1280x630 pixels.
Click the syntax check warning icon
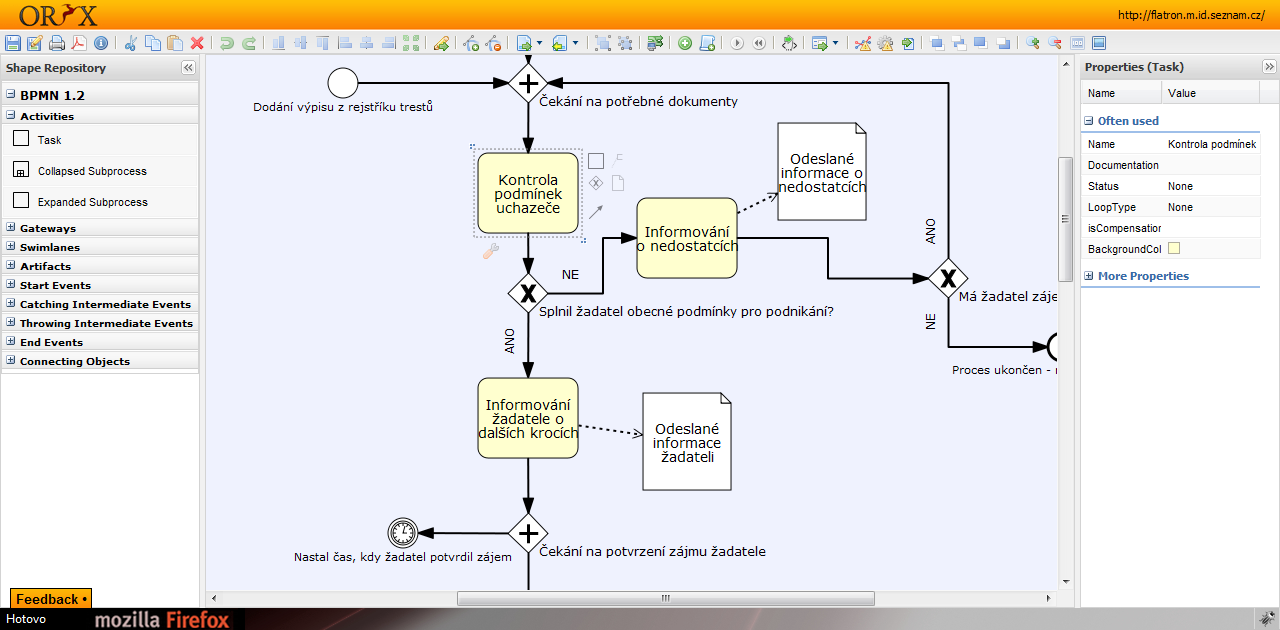(x=863, y=43)
